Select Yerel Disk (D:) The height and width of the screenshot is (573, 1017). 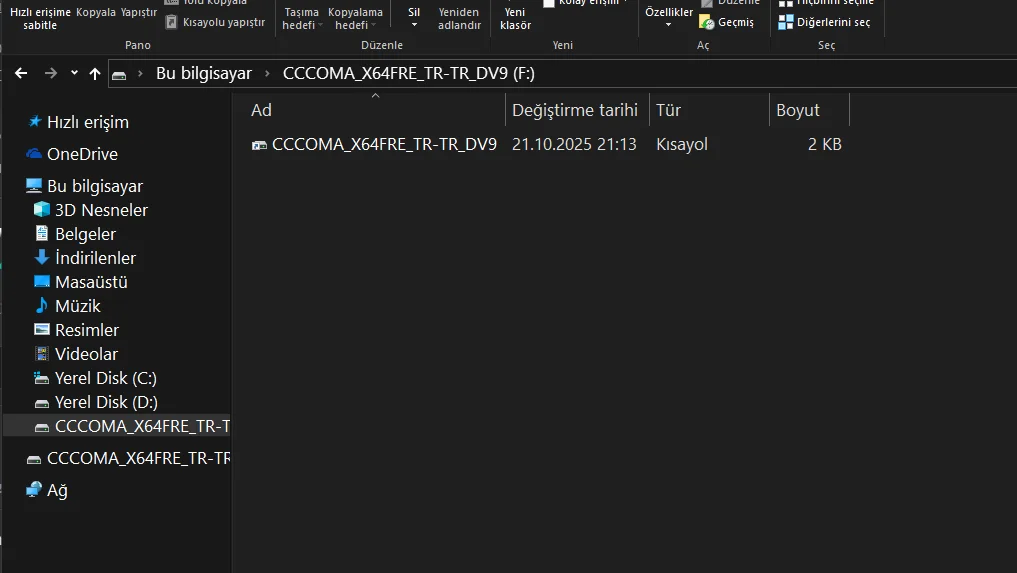click(106, 402)
